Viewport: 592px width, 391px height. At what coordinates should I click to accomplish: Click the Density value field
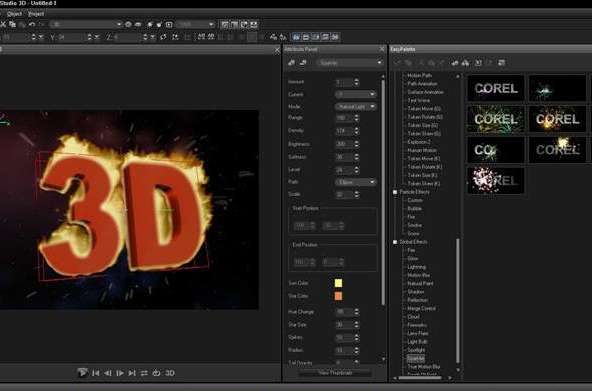click(344, 131)
